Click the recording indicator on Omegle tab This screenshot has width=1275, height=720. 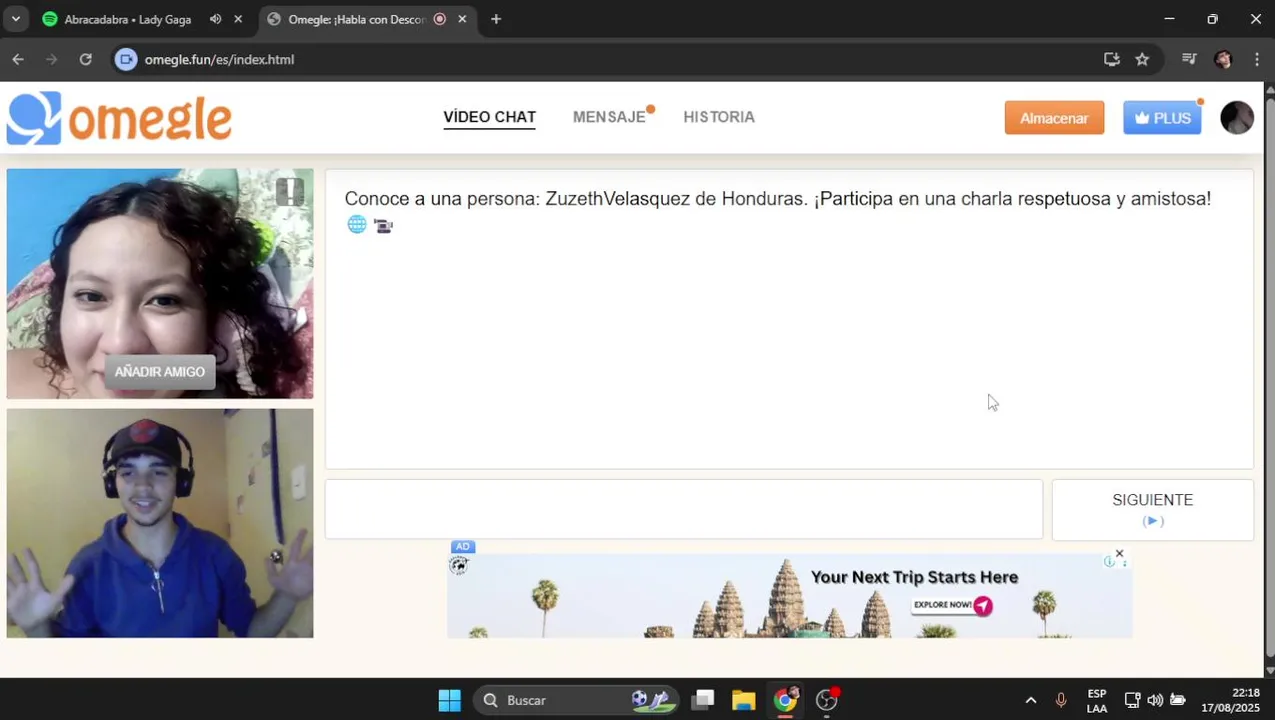(x=439, y=19)
